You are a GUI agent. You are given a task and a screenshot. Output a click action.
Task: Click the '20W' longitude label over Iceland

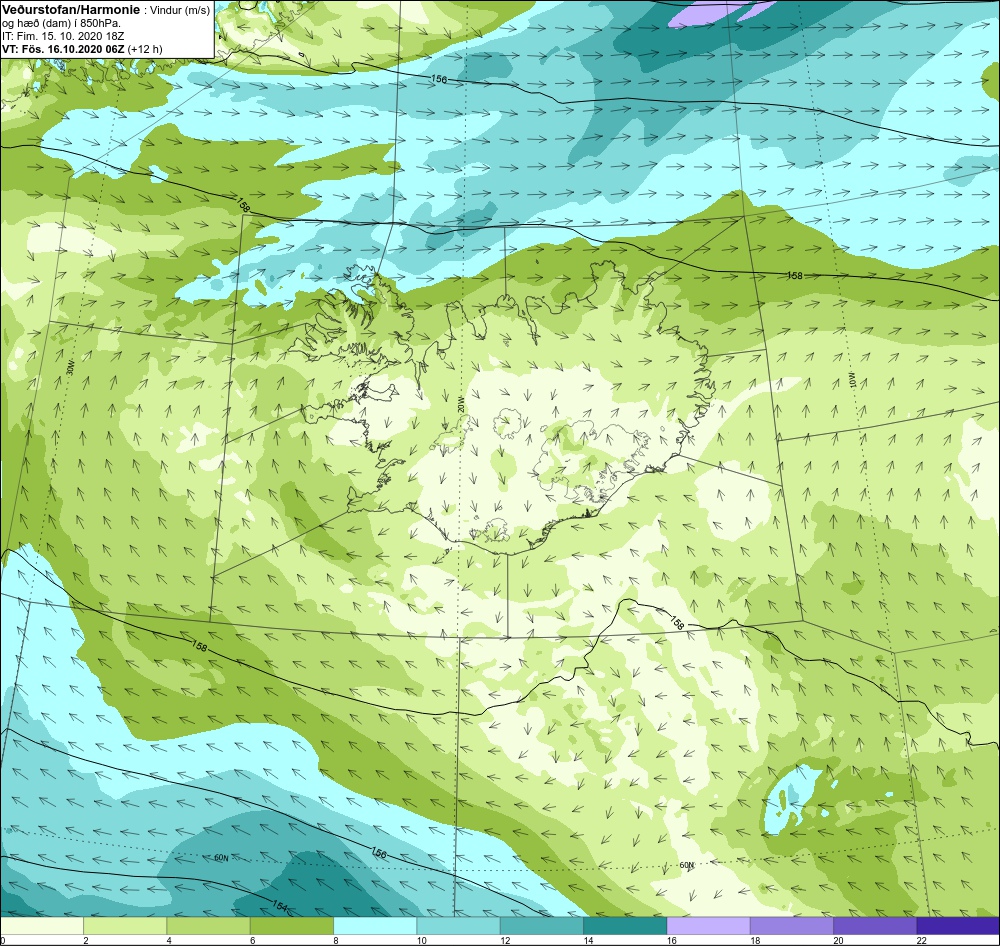click(x=461, y=403)
